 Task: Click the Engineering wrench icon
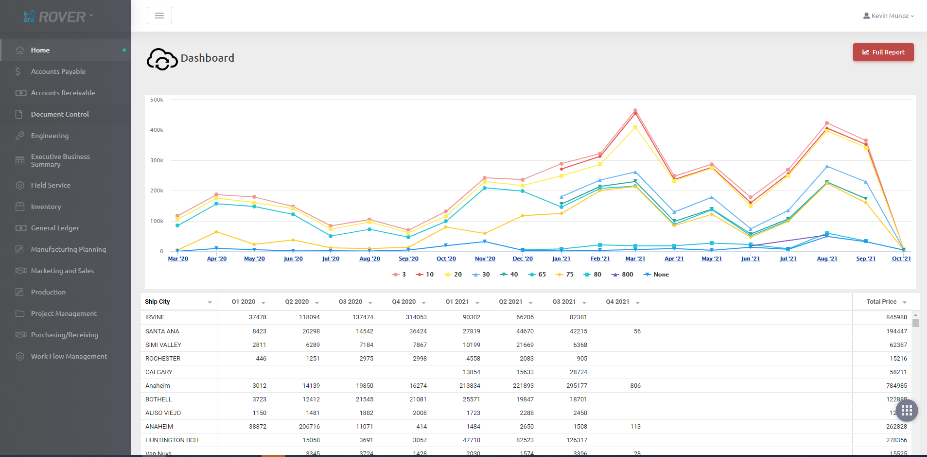click(20, 135)
